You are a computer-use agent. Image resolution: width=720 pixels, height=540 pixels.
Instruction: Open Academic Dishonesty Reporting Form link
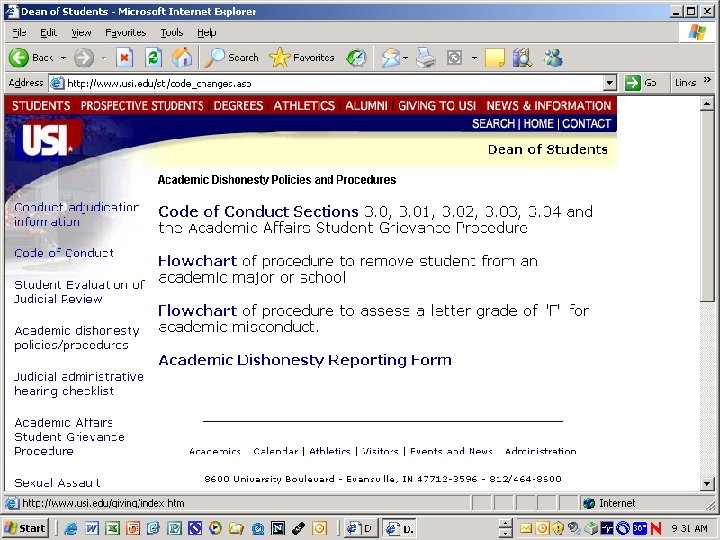tap(305, 360)
